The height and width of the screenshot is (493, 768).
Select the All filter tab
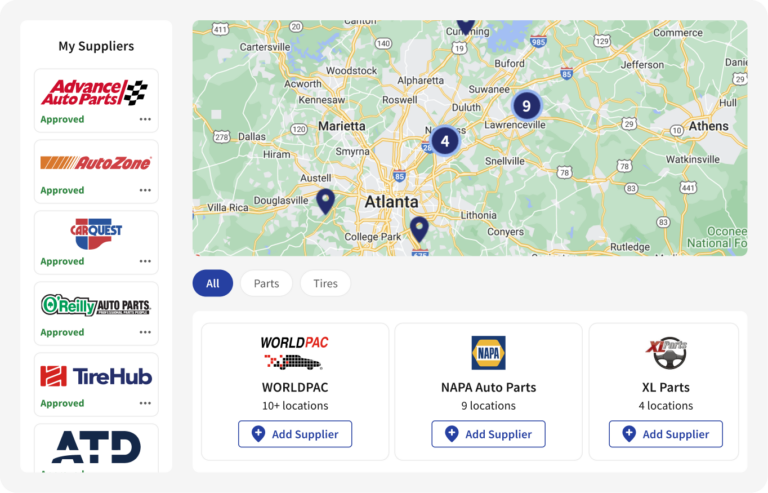tap(213, 283)
